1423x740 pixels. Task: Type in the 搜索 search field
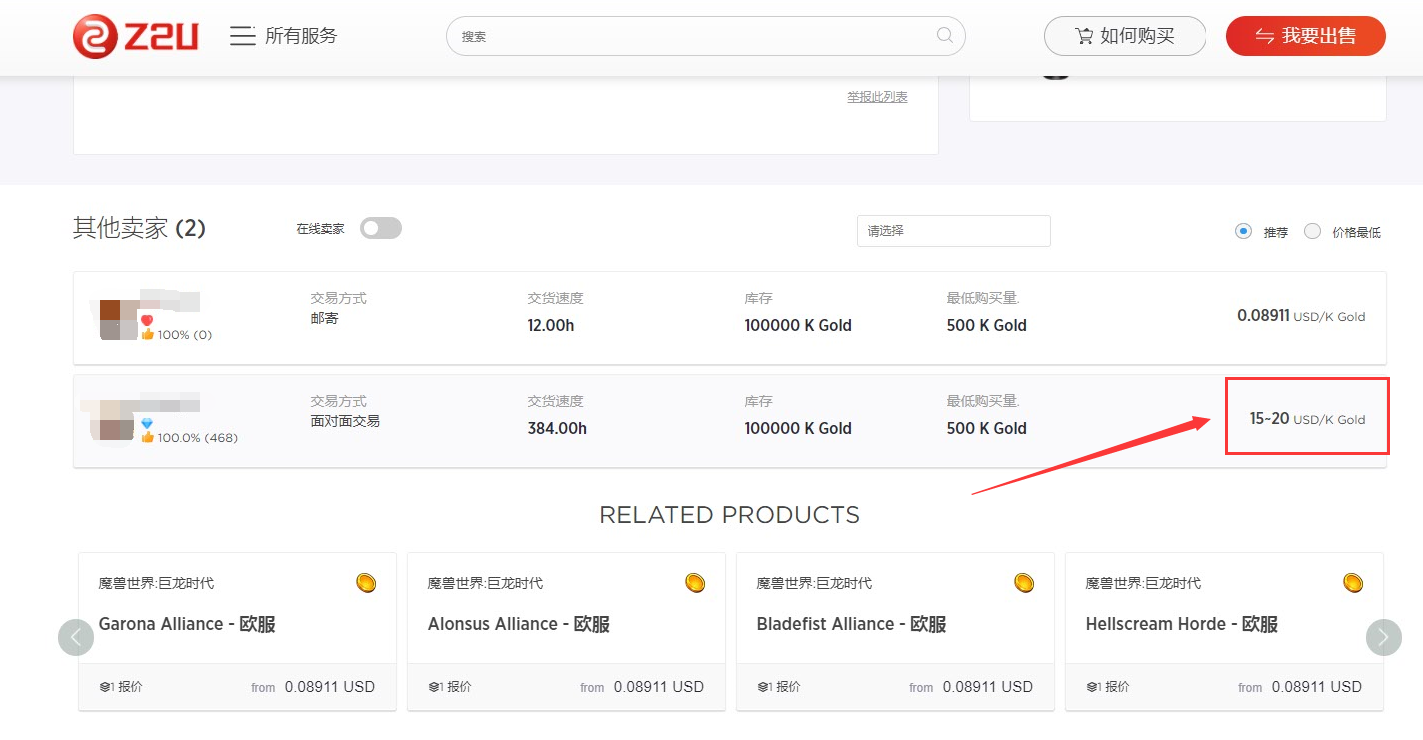(690, 36)
